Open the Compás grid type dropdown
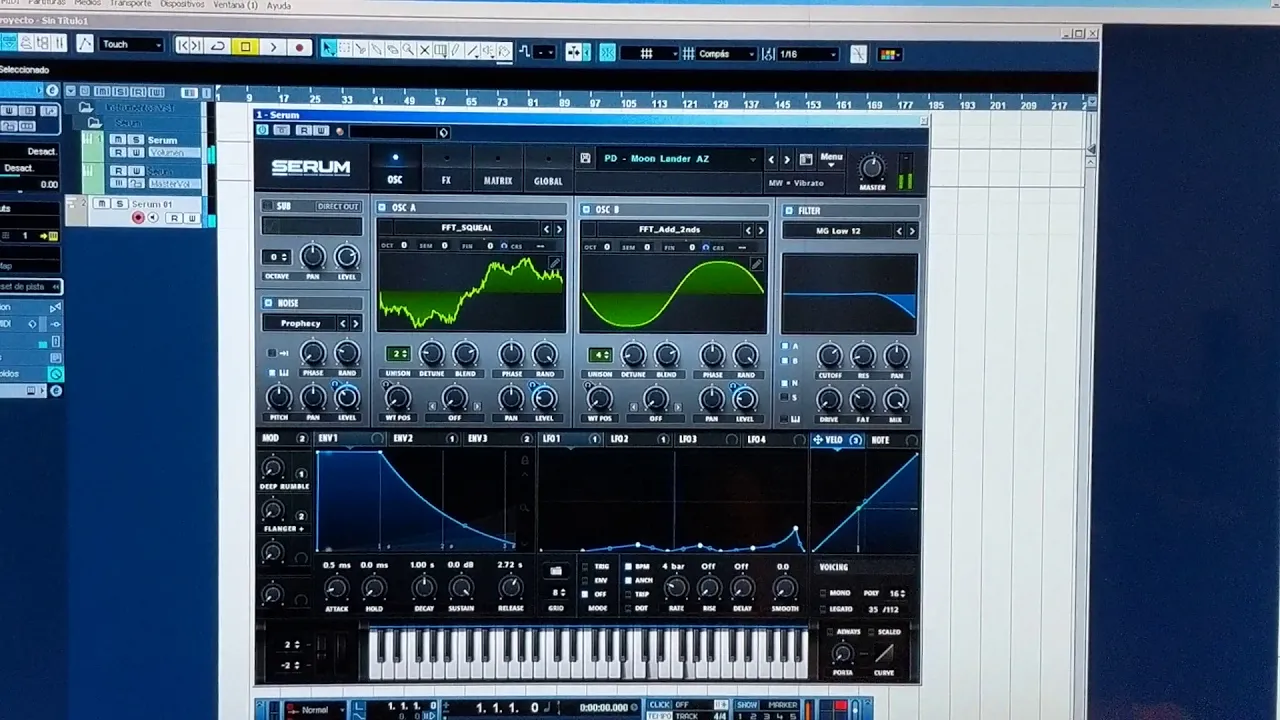This screenshot has width=1280, height=720. (x=726, y=54)
